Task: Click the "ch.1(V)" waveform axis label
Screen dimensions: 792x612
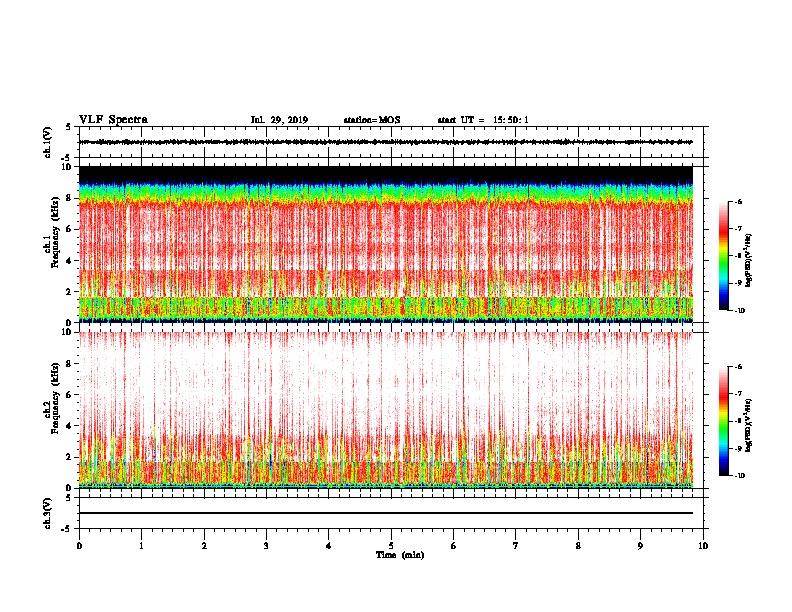Action: tap(47, 142)
